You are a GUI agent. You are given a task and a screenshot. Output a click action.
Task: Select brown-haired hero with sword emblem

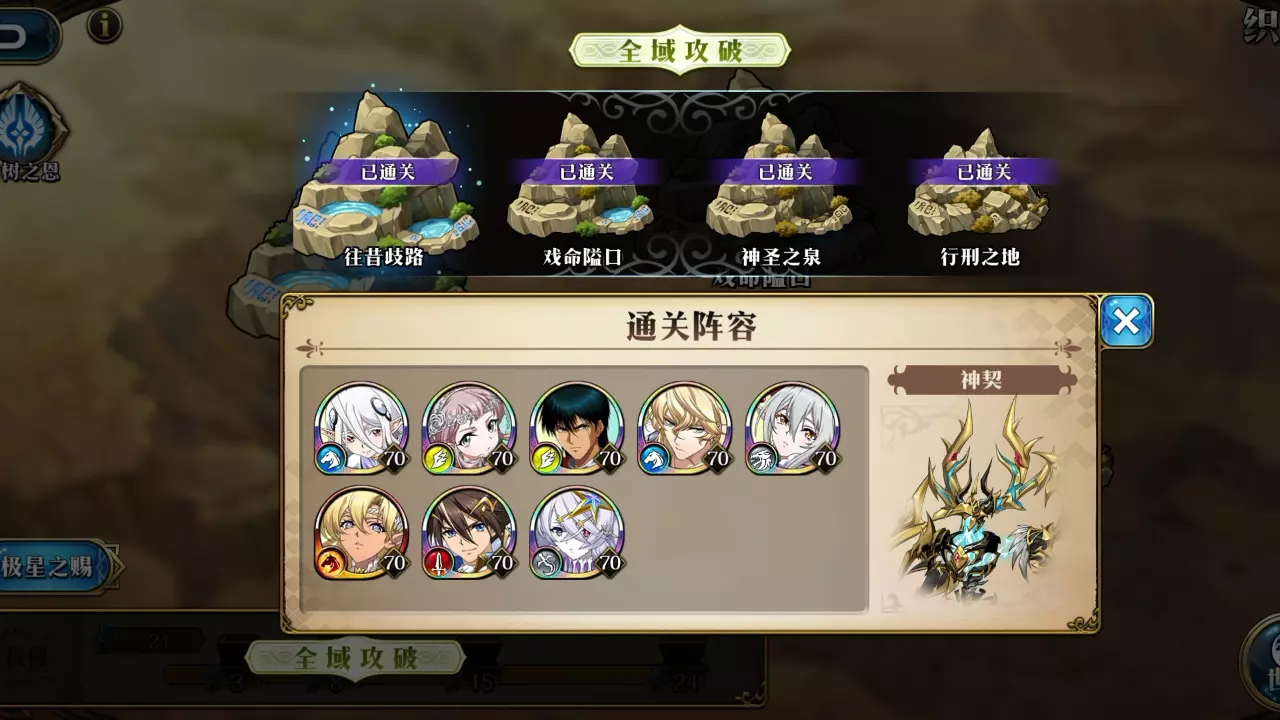tap(470, 533)
